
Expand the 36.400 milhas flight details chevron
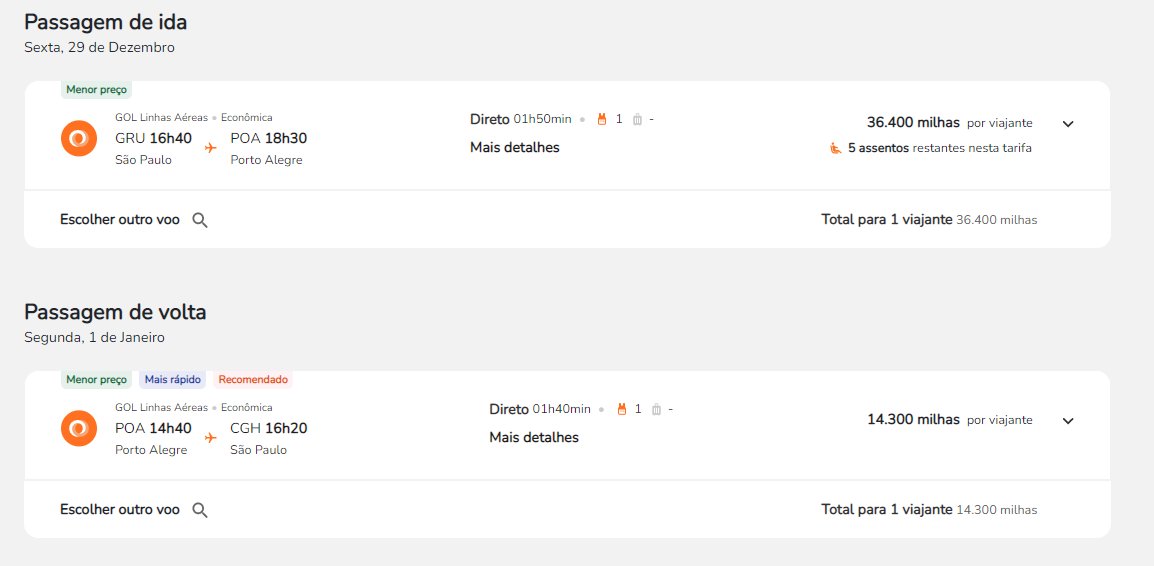coord(1068,124)
